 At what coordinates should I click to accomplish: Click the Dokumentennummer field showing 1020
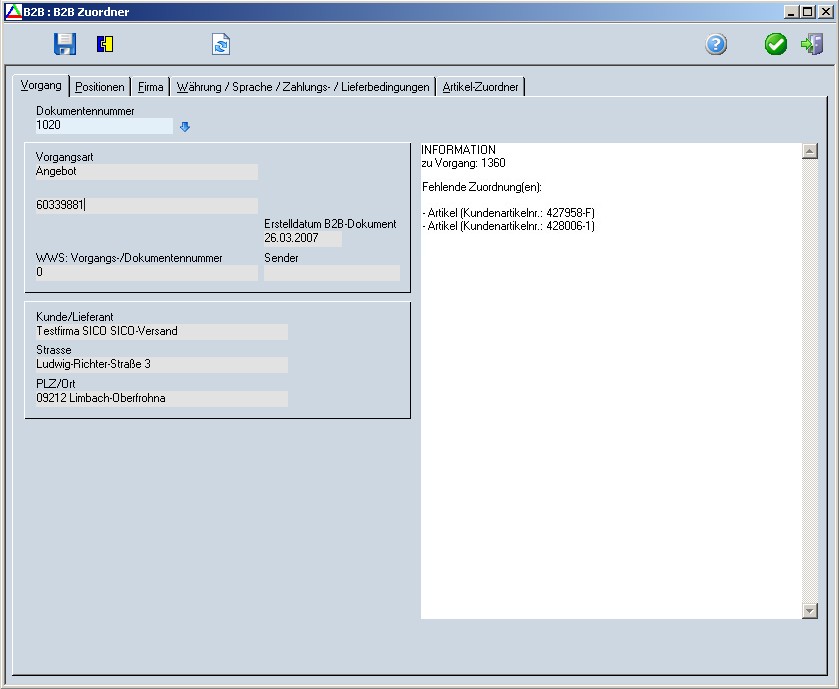coord(104,126)
